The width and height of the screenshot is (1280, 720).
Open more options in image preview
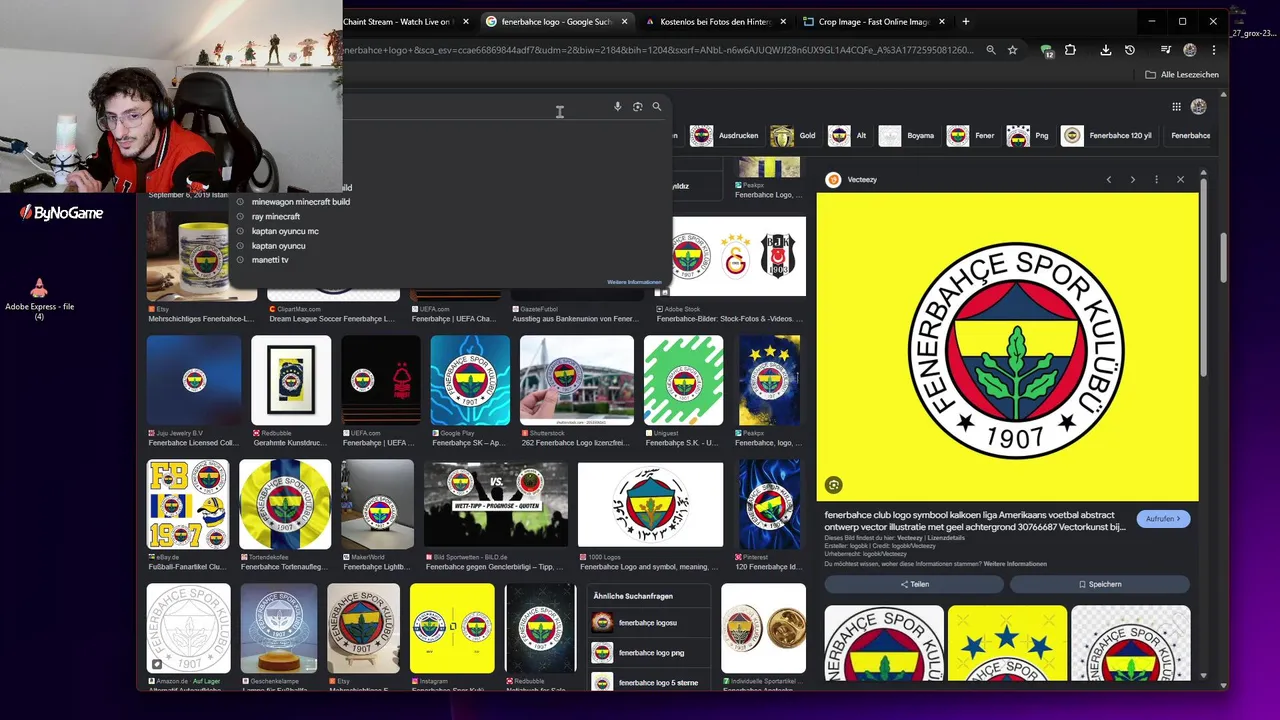coord(1156,180)
